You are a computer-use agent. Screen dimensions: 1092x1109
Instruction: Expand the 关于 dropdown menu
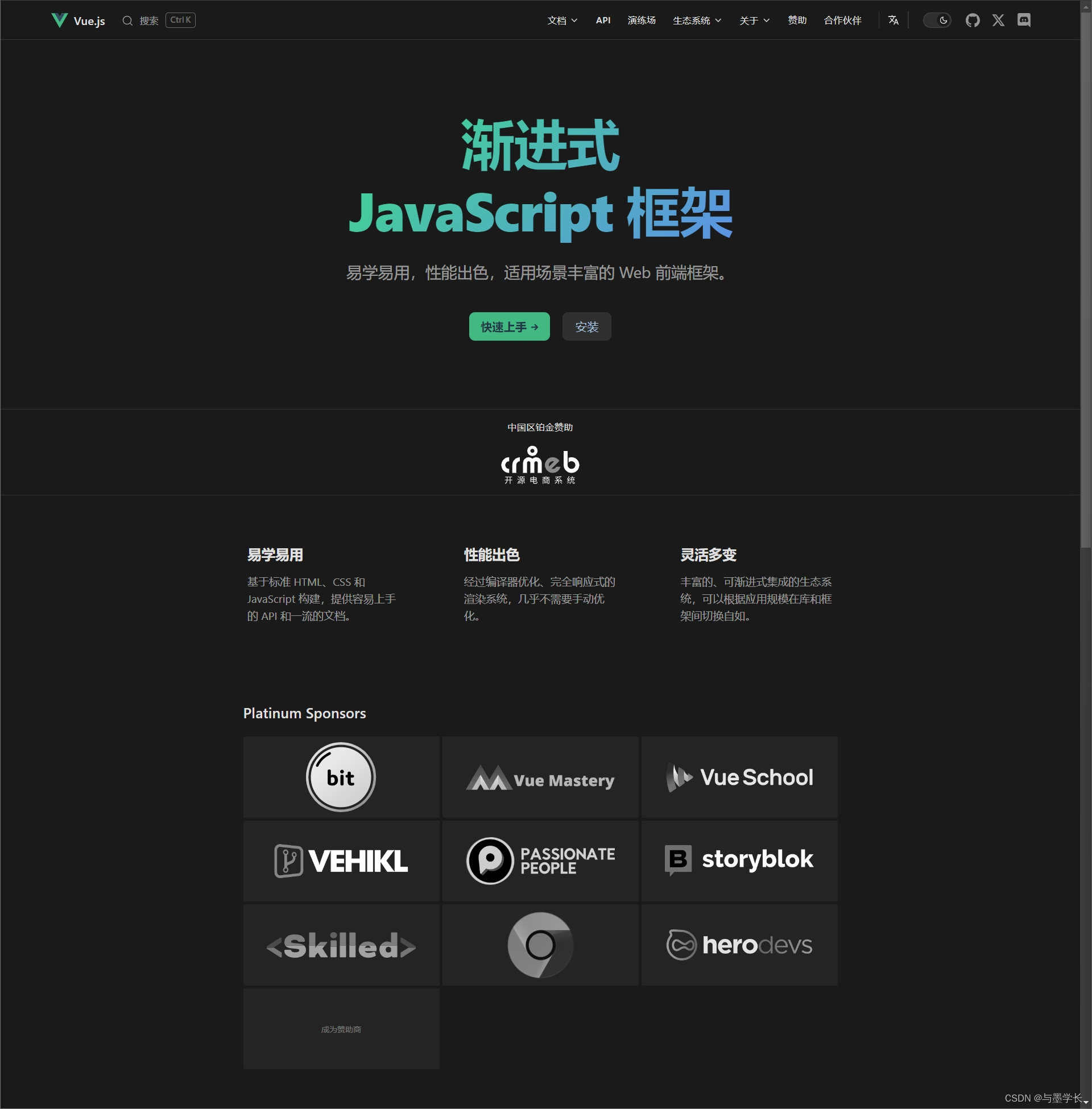click(754, 20)
